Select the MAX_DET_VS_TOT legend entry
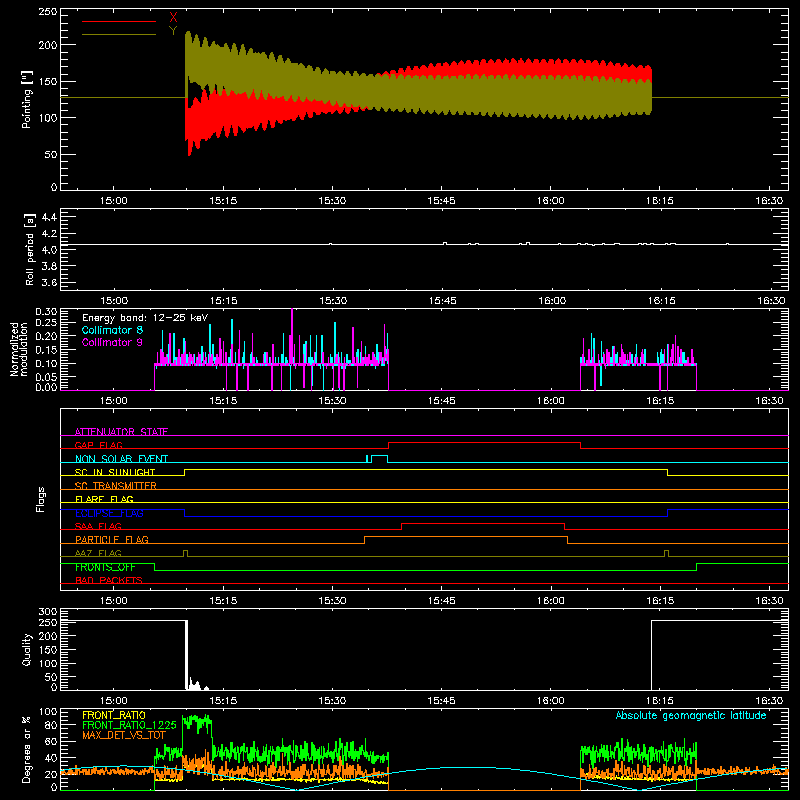The height and width of the screenshot is (800, 800). pyautogui.click(x=124, y=735)
